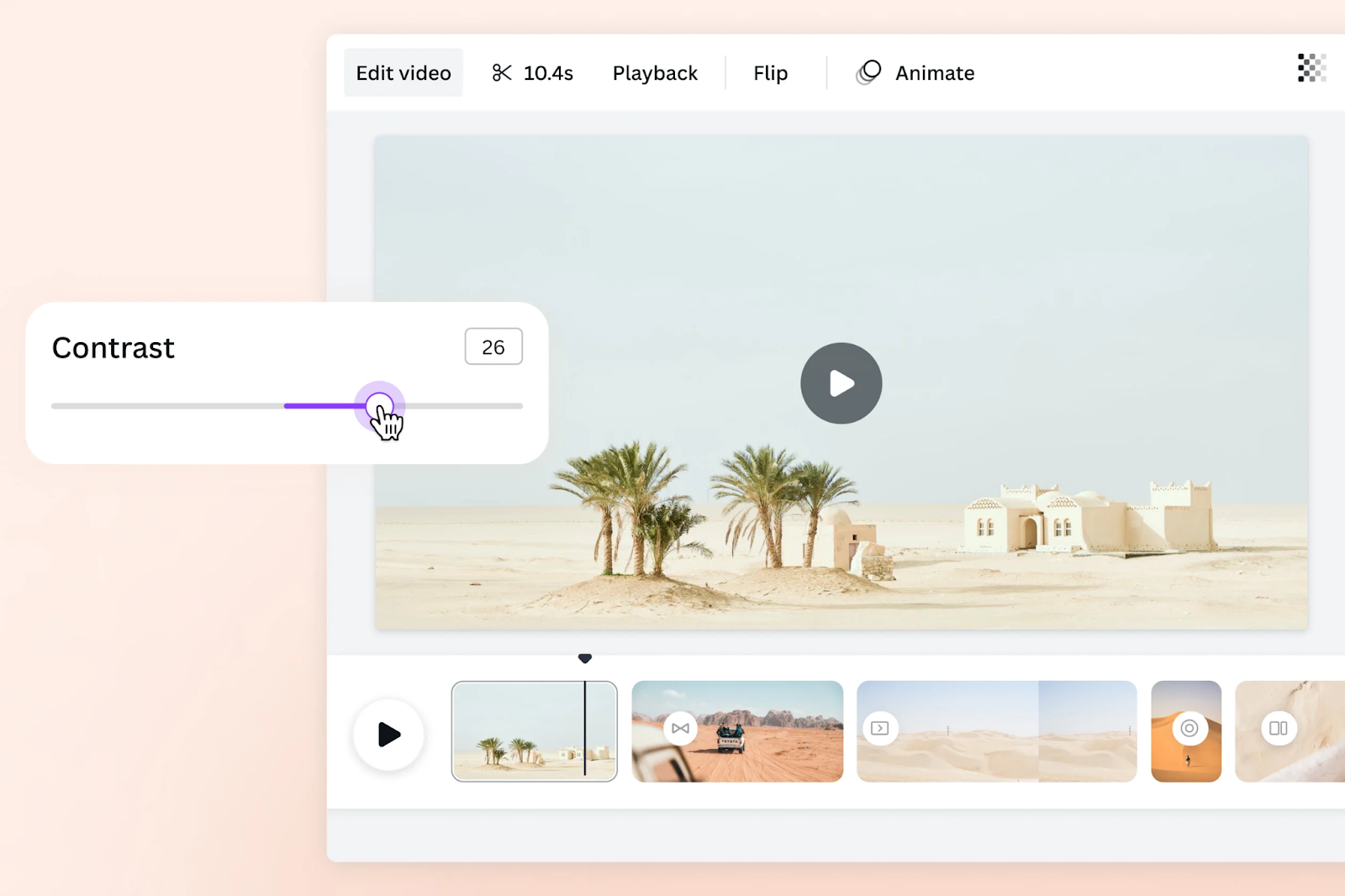Click the Animate circles icon
The image size is (1345, 896).
point(869,72)
